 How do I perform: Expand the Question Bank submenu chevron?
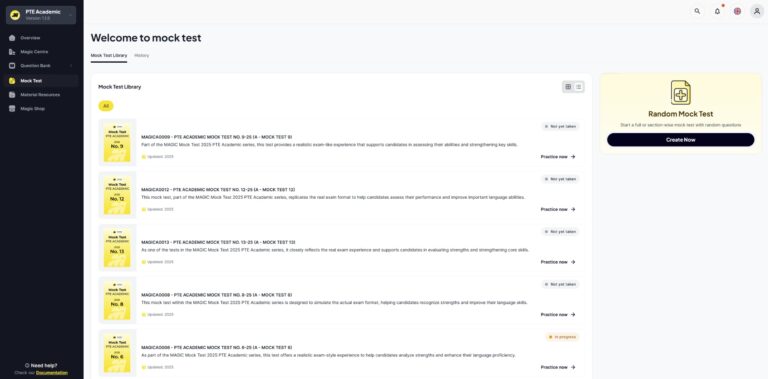pyautogui.click(x=71, y=66)
